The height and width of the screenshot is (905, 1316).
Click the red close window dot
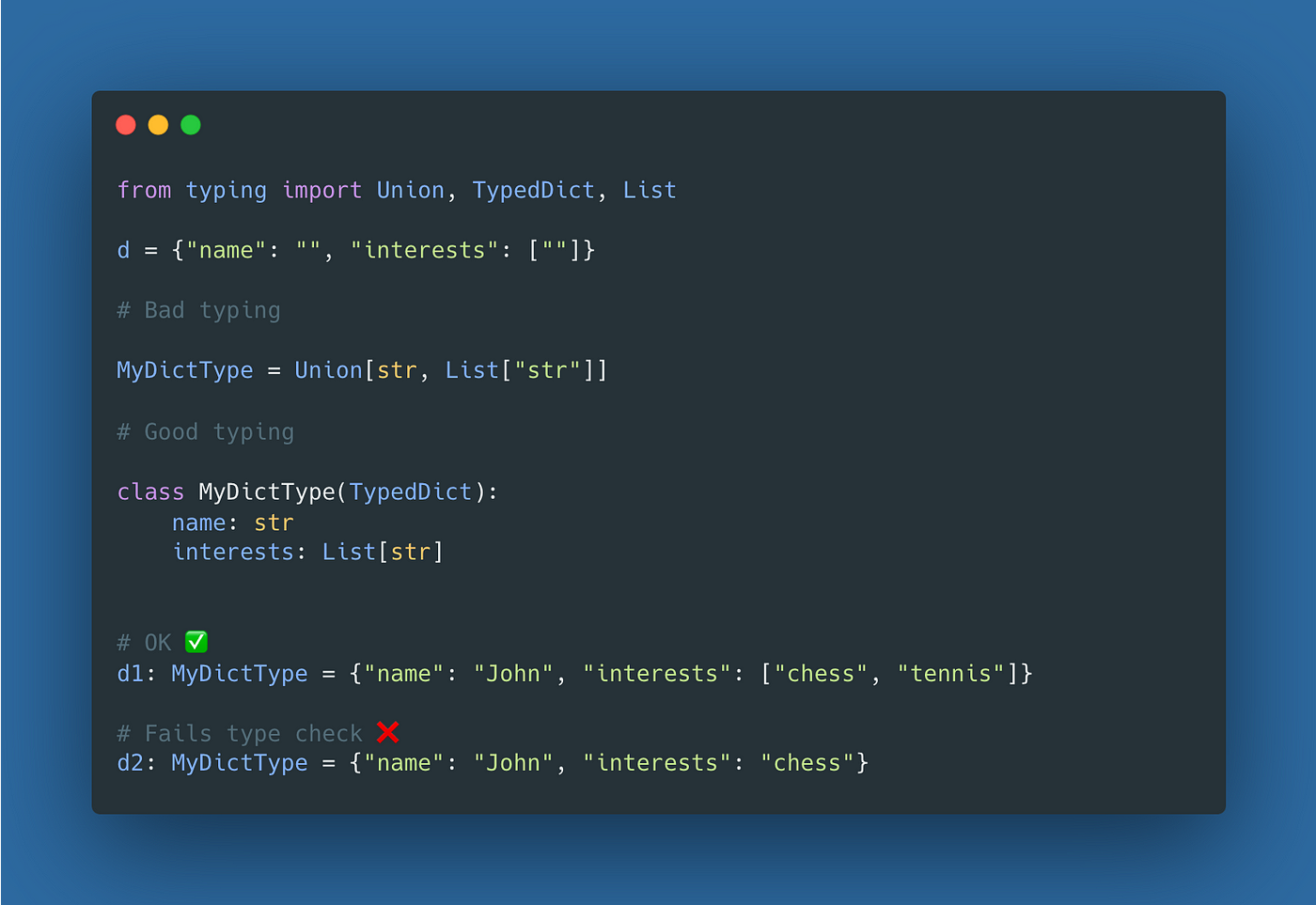[126, 125]
